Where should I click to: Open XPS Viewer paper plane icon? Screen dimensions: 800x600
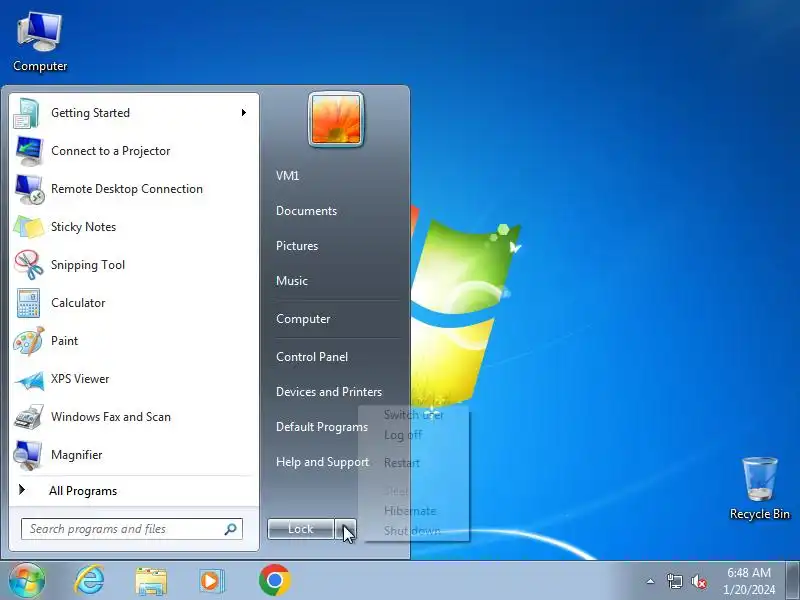click(x=30, y=381)
